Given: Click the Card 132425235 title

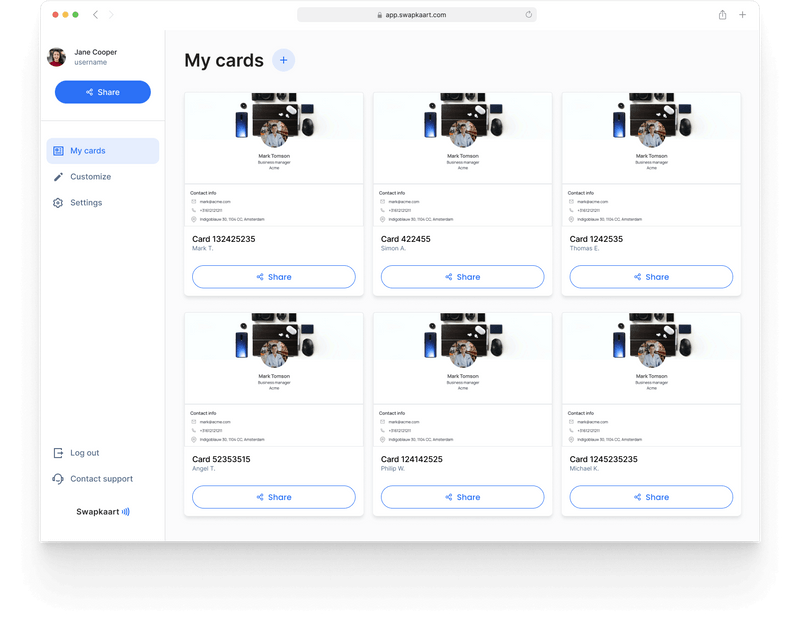Looking at the screenshot, I should pyautogui.click(x=223, y=239).
